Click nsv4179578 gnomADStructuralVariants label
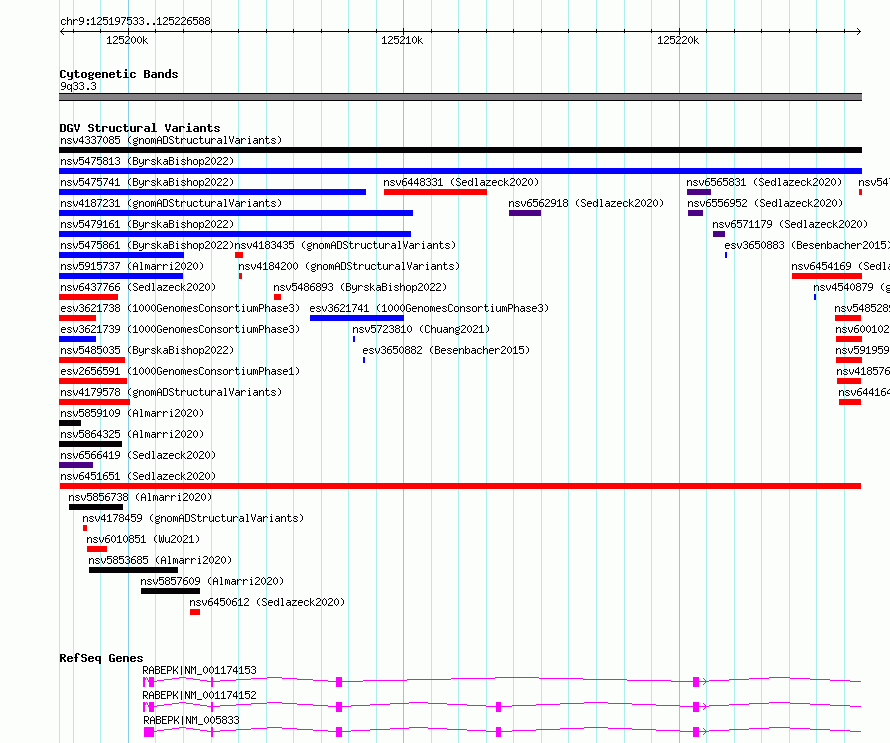This screenshot has width=890, height=743. [171, 392]
